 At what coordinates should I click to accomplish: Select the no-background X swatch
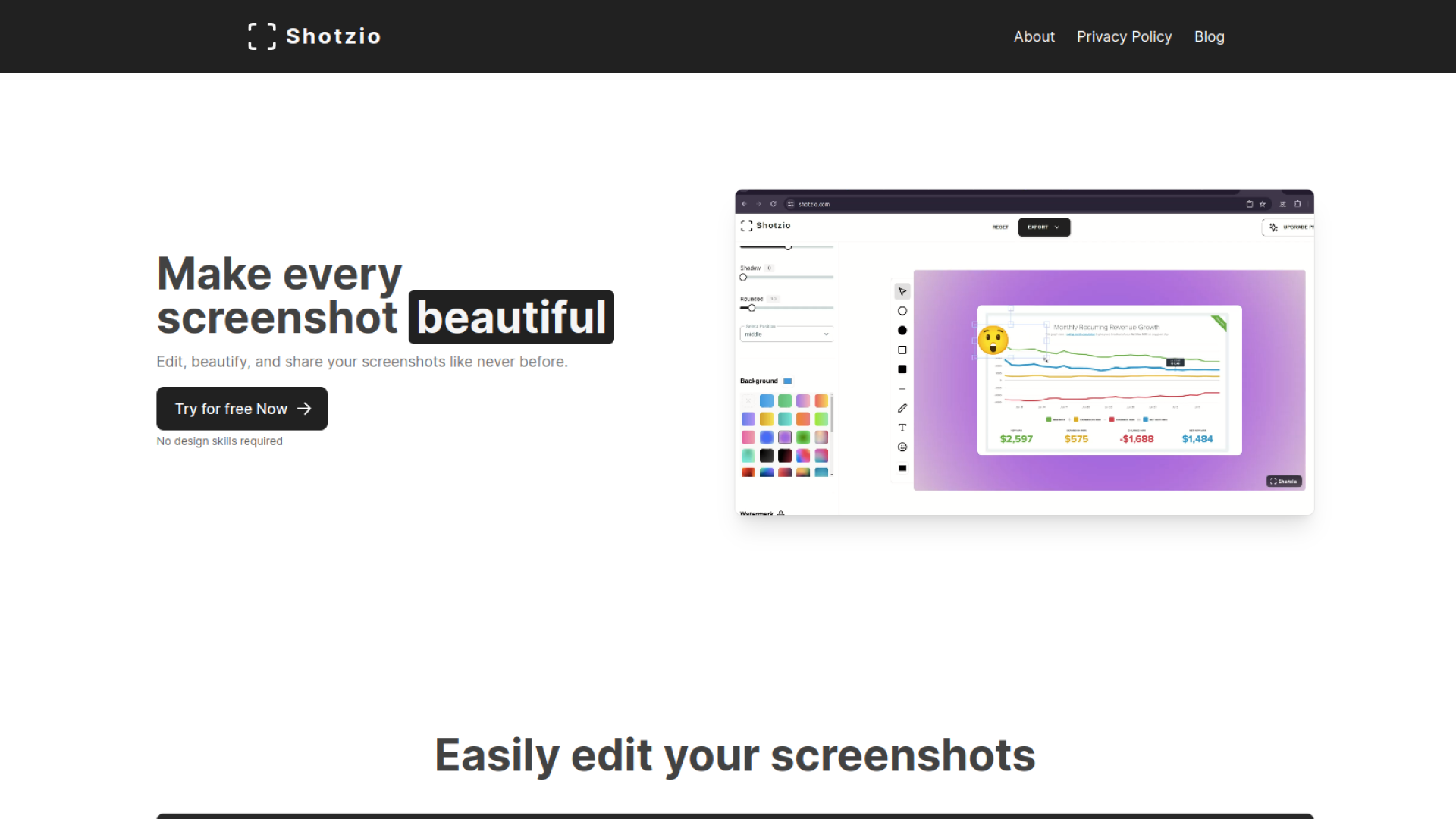tap(748, 401)
